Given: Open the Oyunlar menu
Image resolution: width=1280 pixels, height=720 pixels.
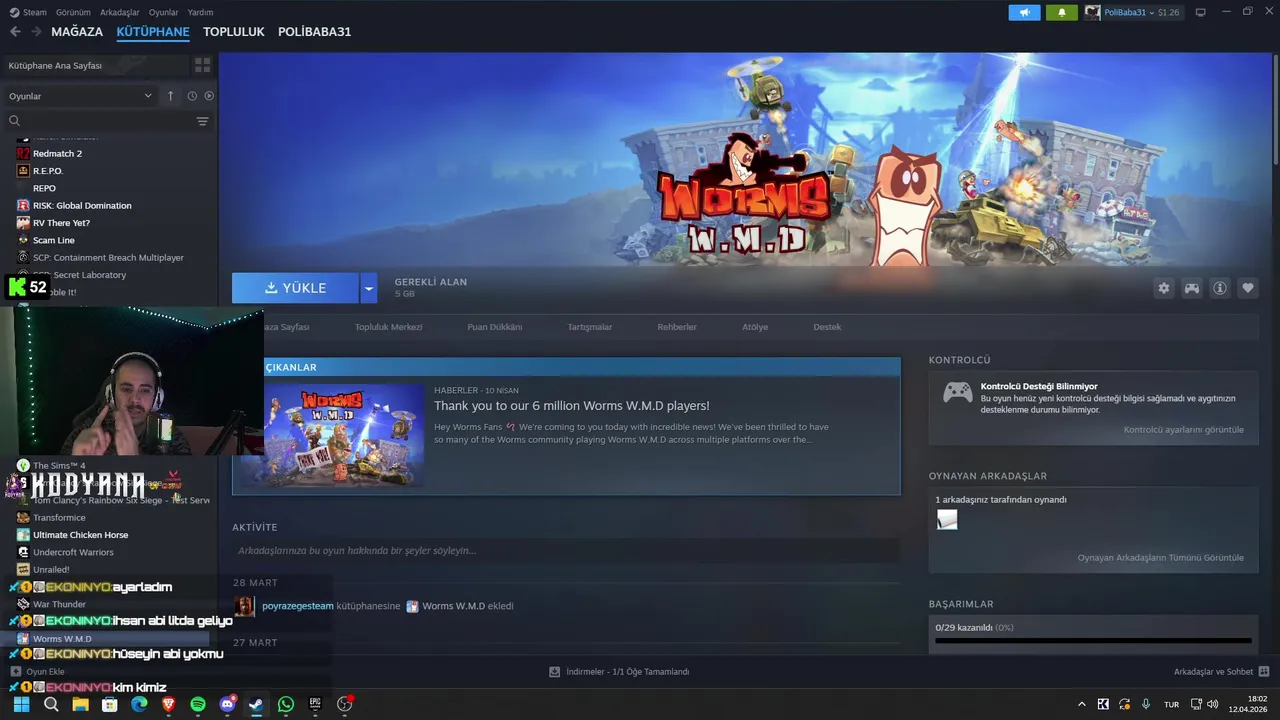Looking at the screenshot, I should (x=164, y=12).
